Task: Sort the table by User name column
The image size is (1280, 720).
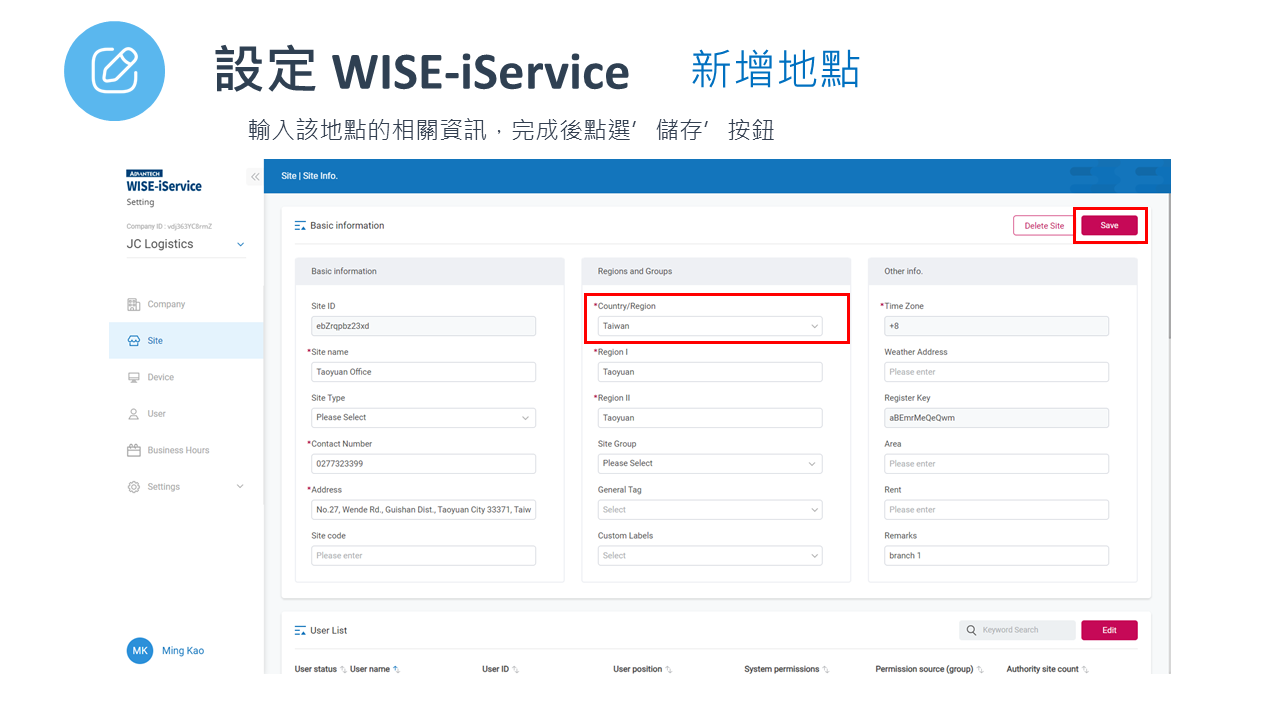Action: (x=395, y=669)
